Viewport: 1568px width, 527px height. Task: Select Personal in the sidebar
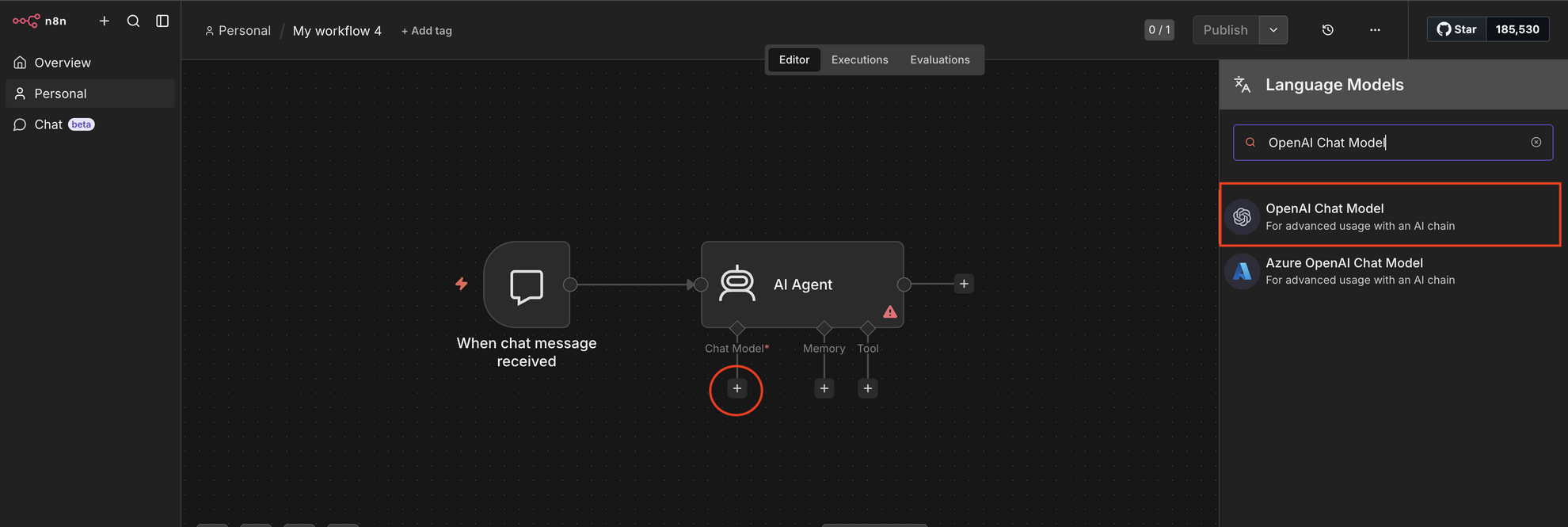coord(89,94)
